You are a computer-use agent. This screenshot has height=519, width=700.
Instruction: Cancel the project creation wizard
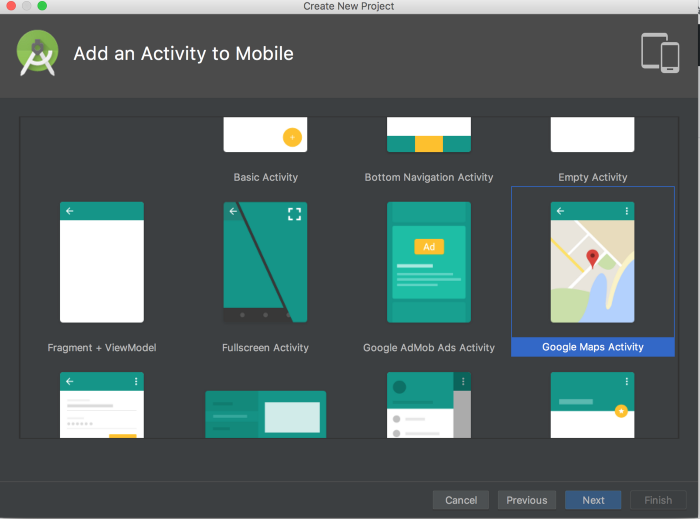[461, 500]
